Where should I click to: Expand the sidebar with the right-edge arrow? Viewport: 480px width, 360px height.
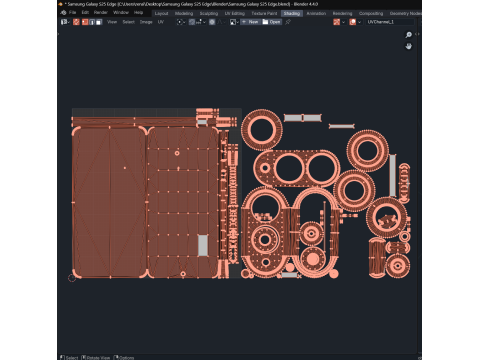click(x=417, y=34)
